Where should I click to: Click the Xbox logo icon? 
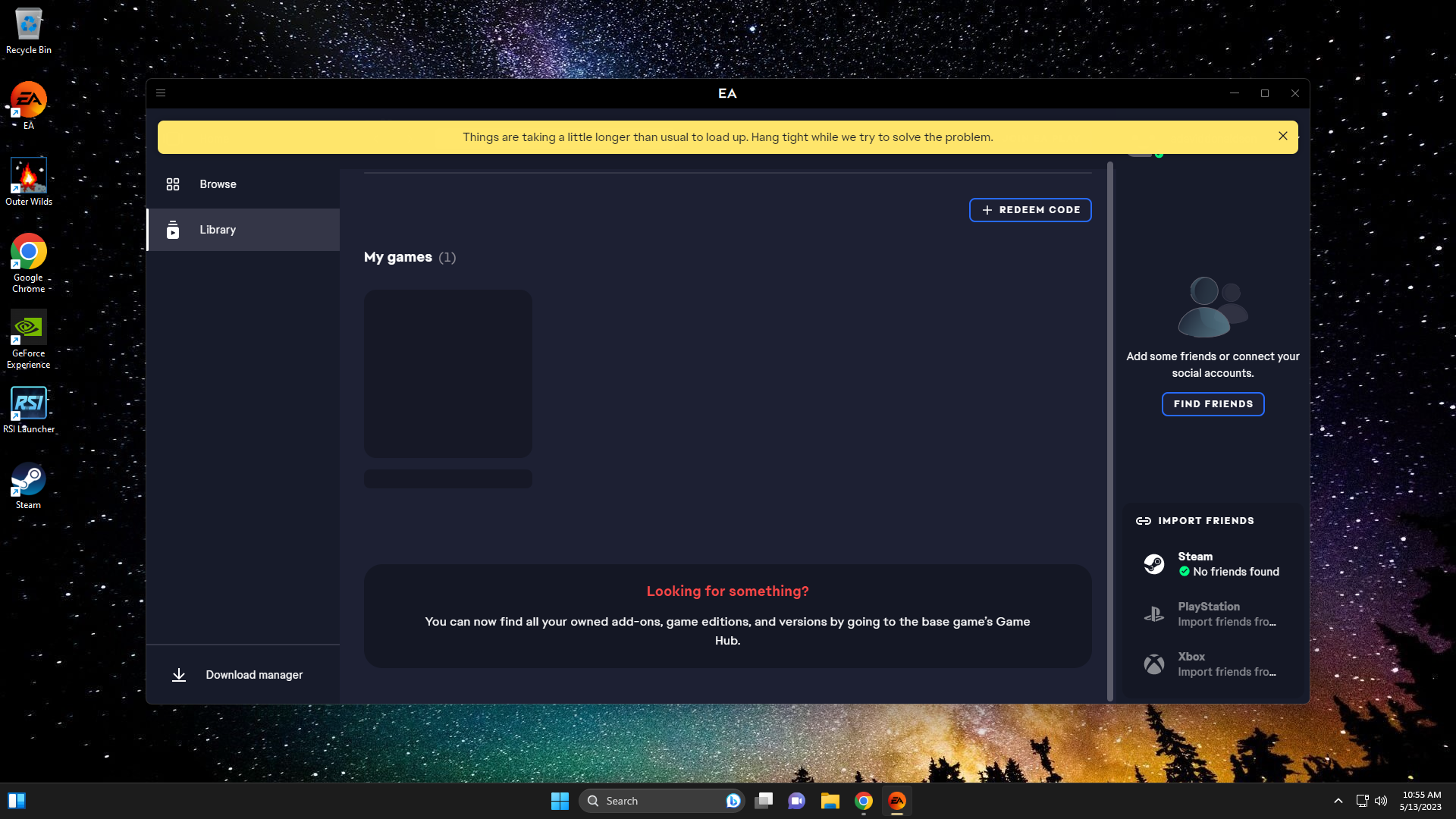(x=1153, y=664)
